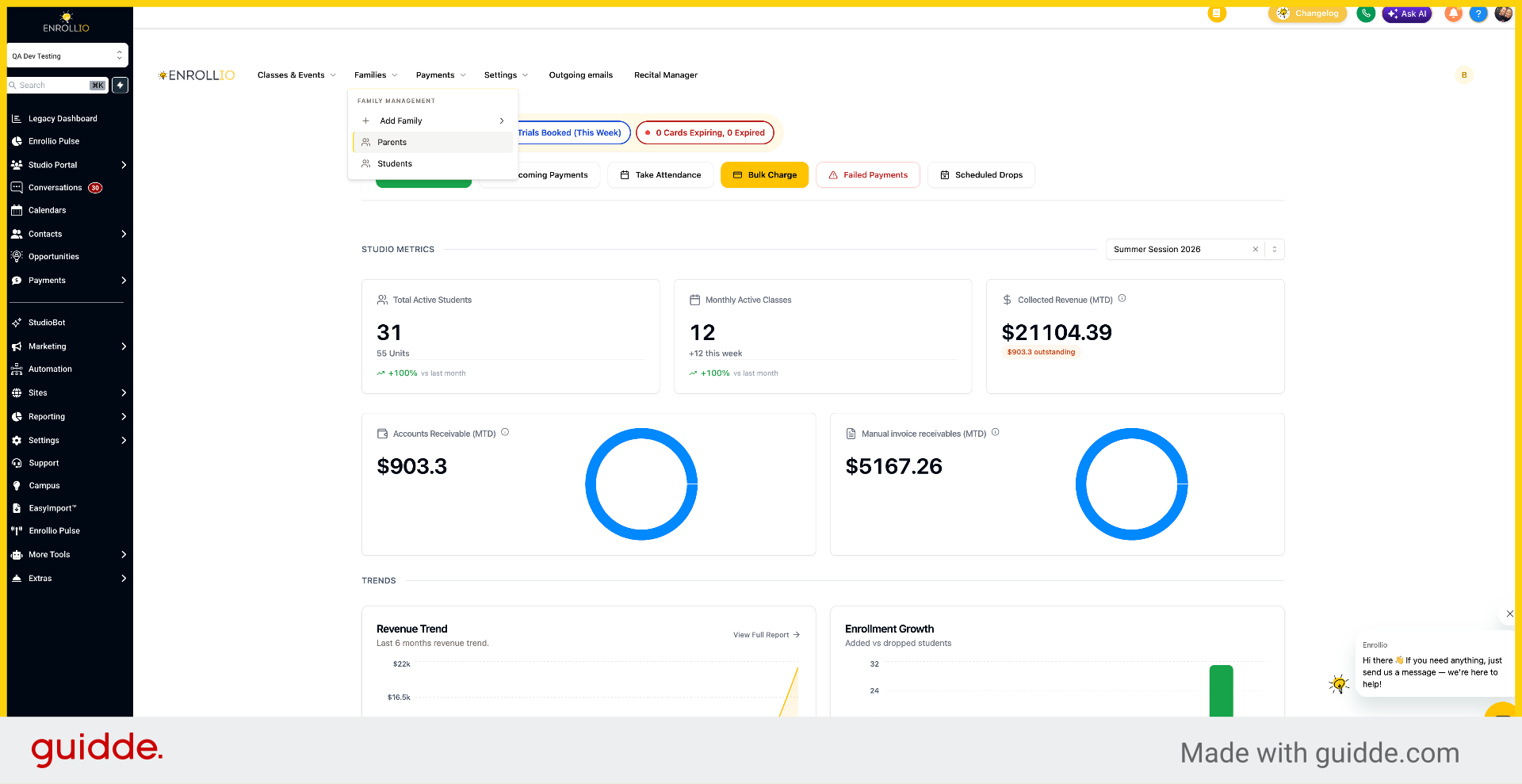
Task: Open the Ask AI assistant
Action: tap(1407, 13)
